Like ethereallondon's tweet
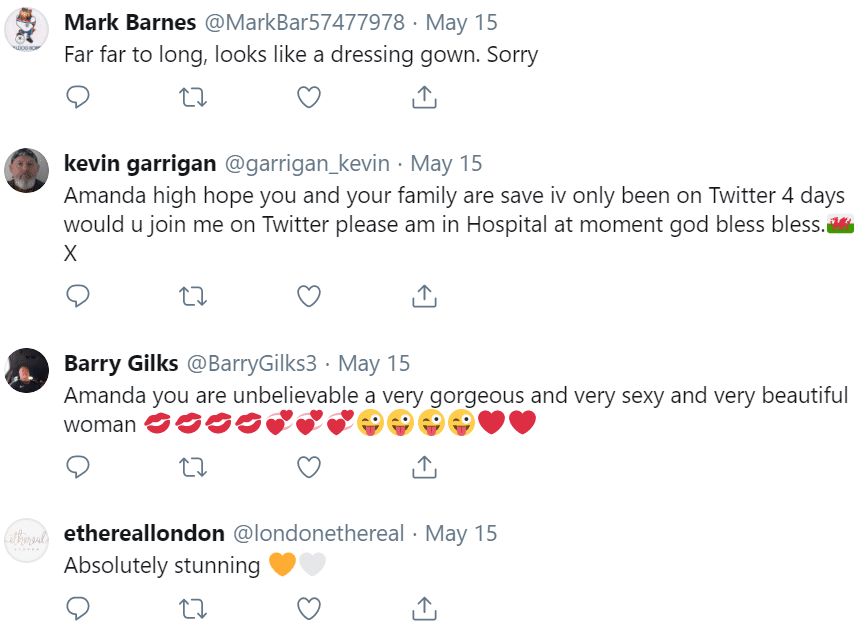This screenshot has width=866, height=627. coord(309,609)
